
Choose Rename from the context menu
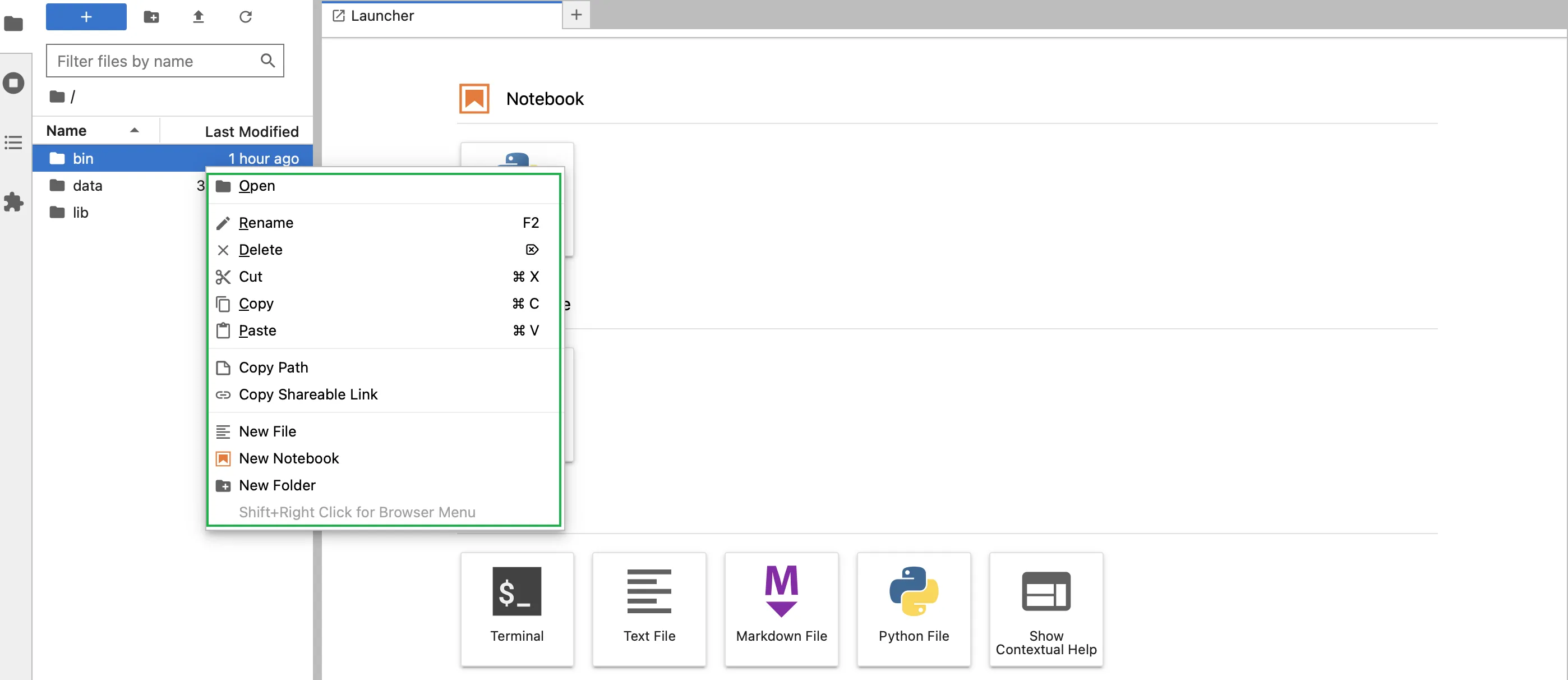[384, 223]
